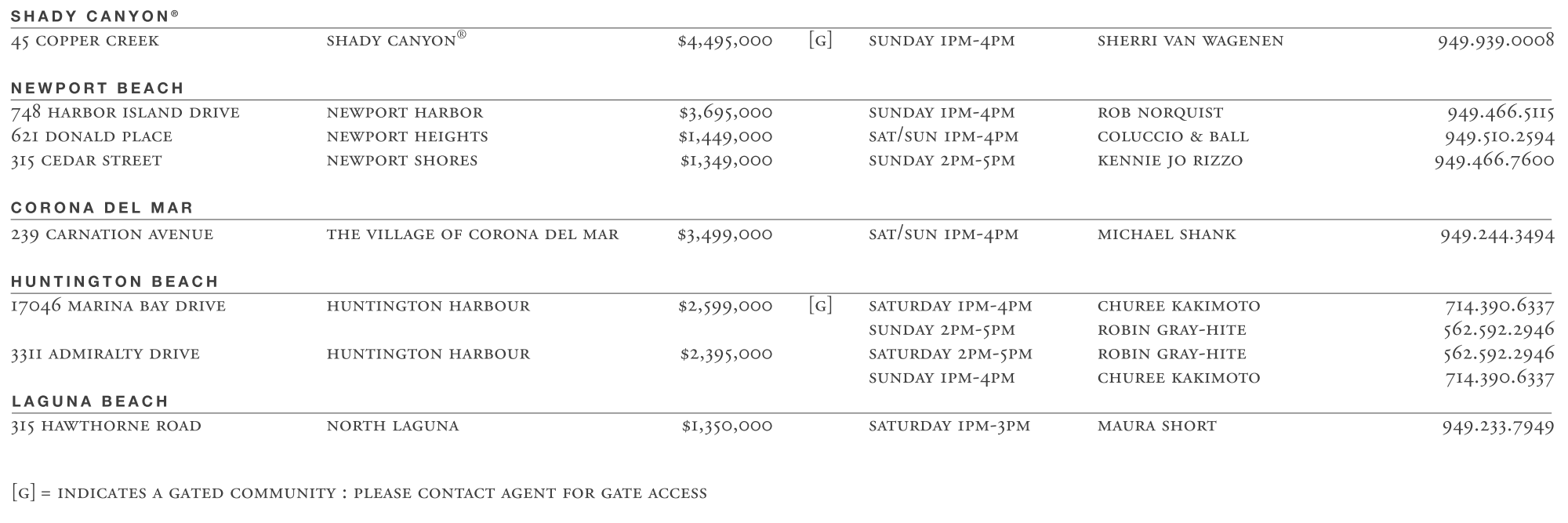Select the 621 Donald Place address

(92, 136)
